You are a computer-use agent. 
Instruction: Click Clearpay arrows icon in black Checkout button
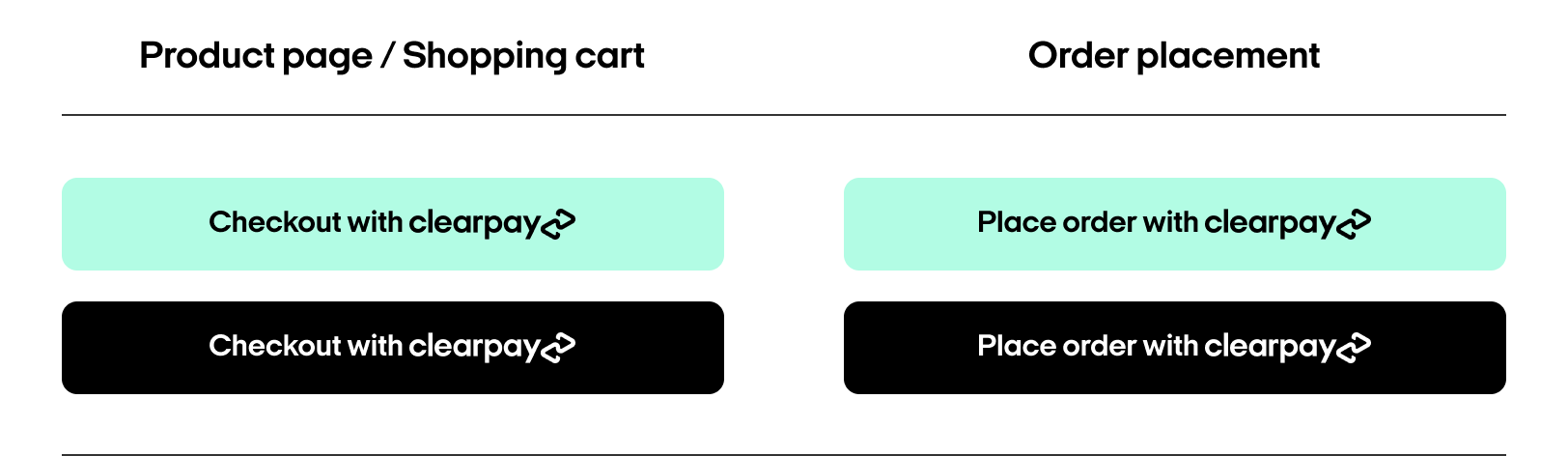[x=558, y=348]
